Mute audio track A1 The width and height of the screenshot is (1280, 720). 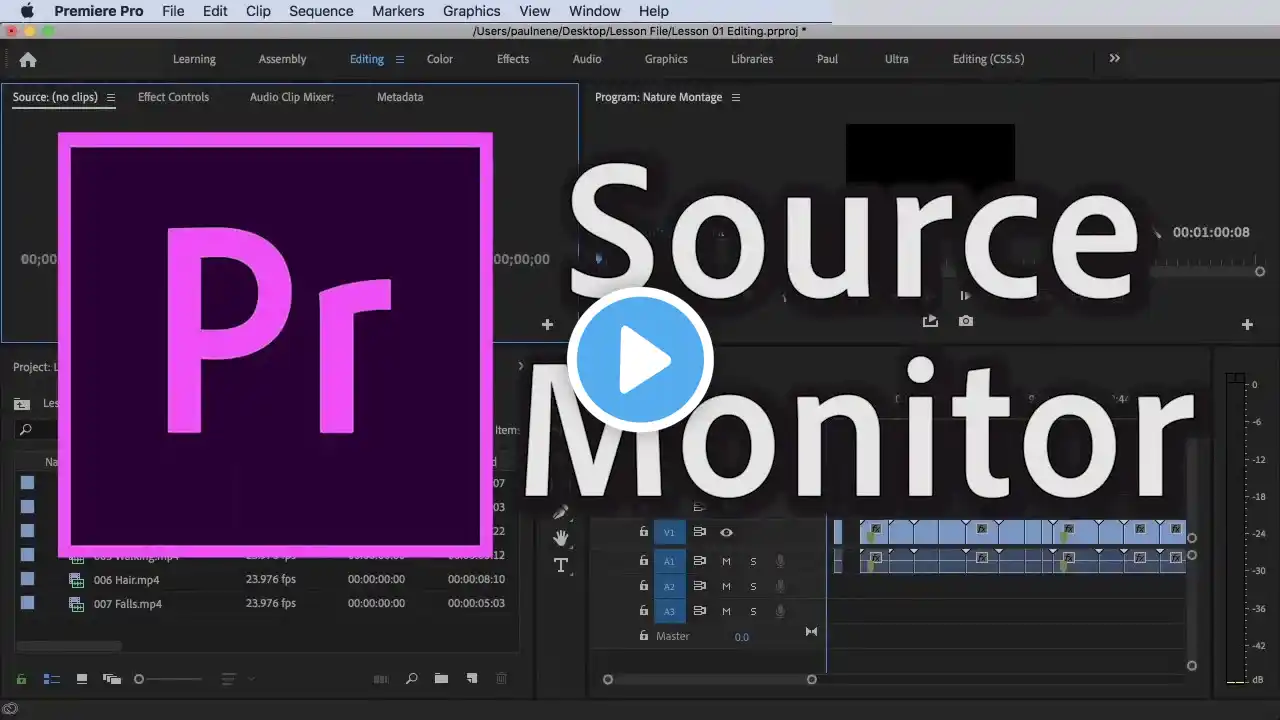pos(727,562)
